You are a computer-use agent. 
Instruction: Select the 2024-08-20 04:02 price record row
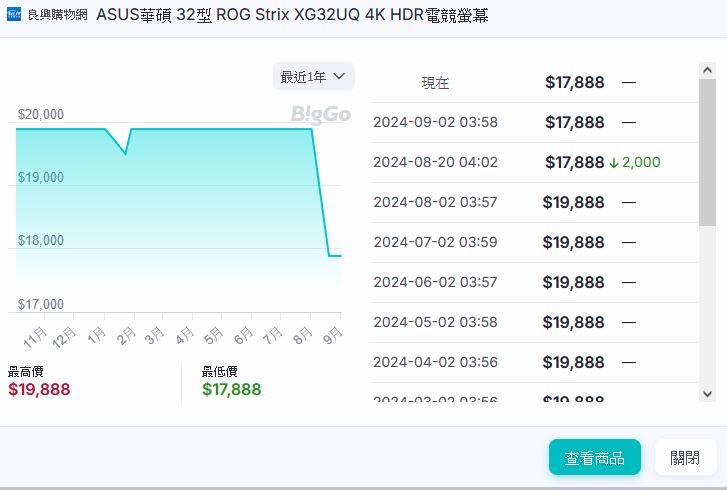(x=534, y=162)
